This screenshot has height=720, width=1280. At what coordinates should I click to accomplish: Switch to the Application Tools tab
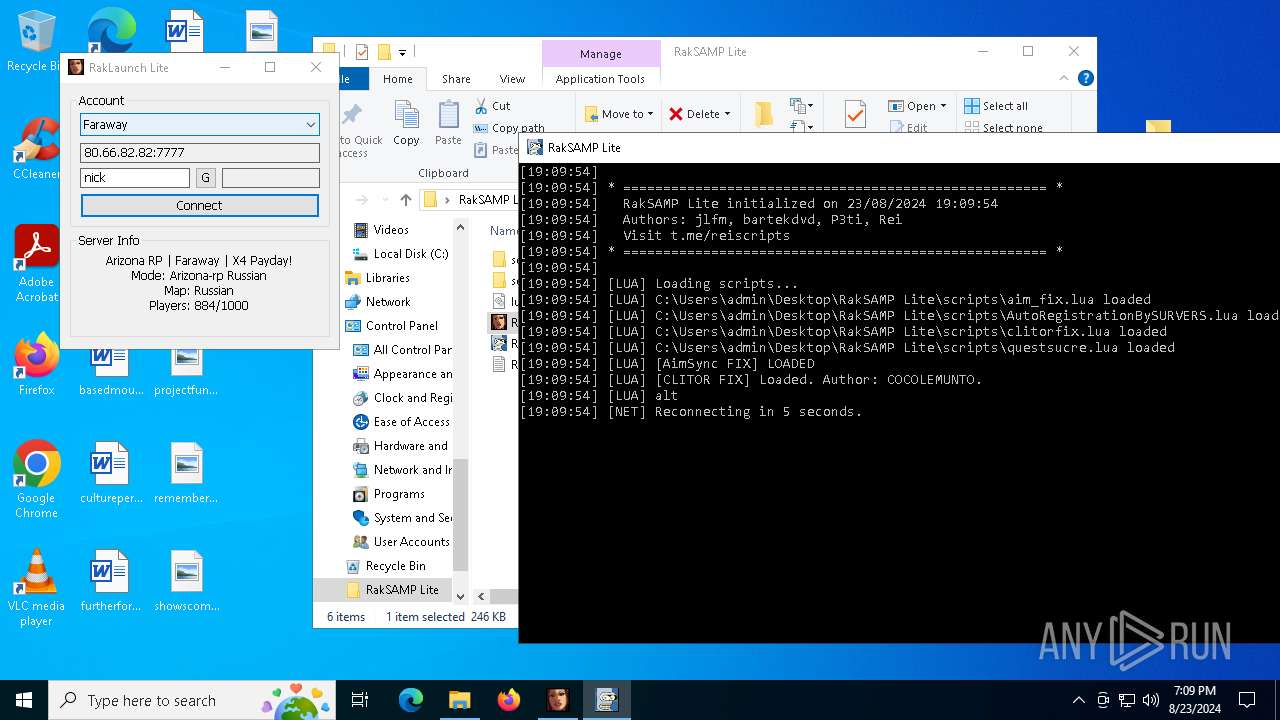pos(600,79)
